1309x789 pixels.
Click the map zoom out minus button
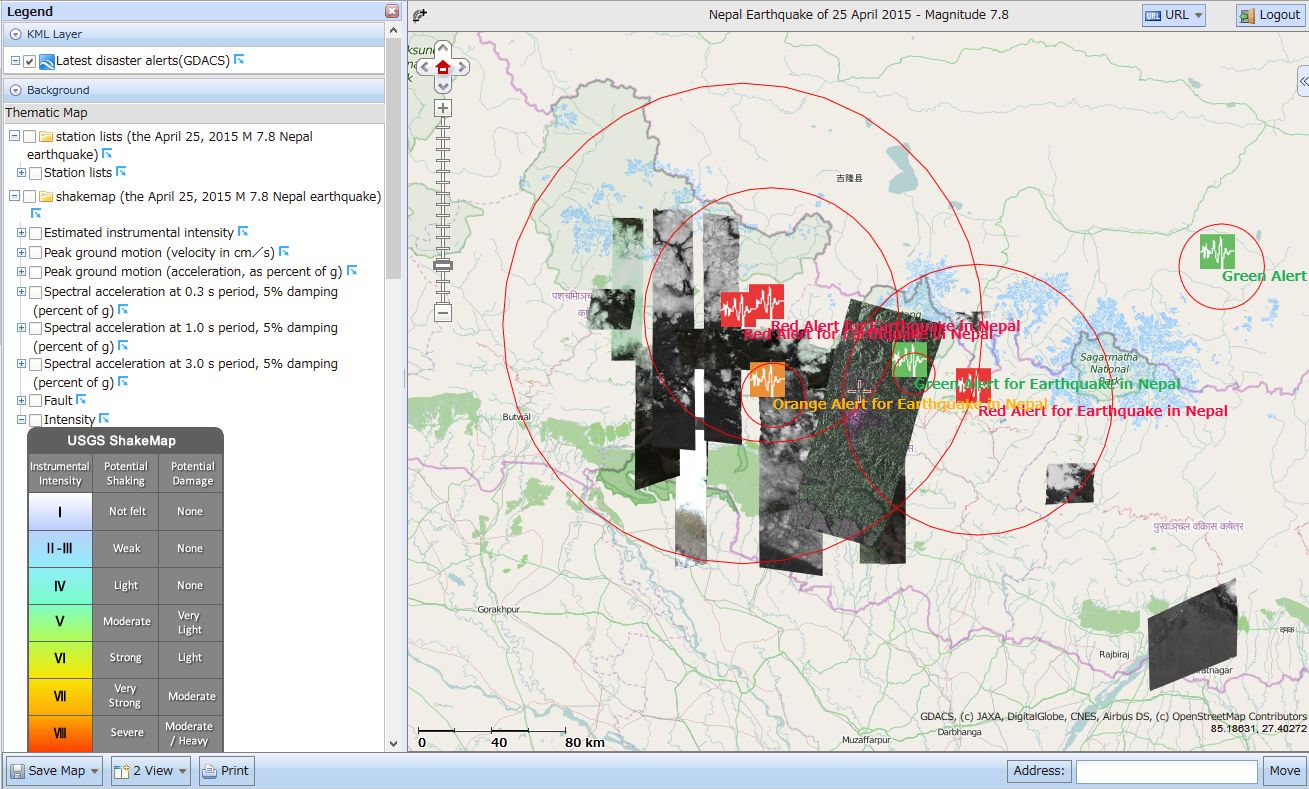(x=443, y=312)
